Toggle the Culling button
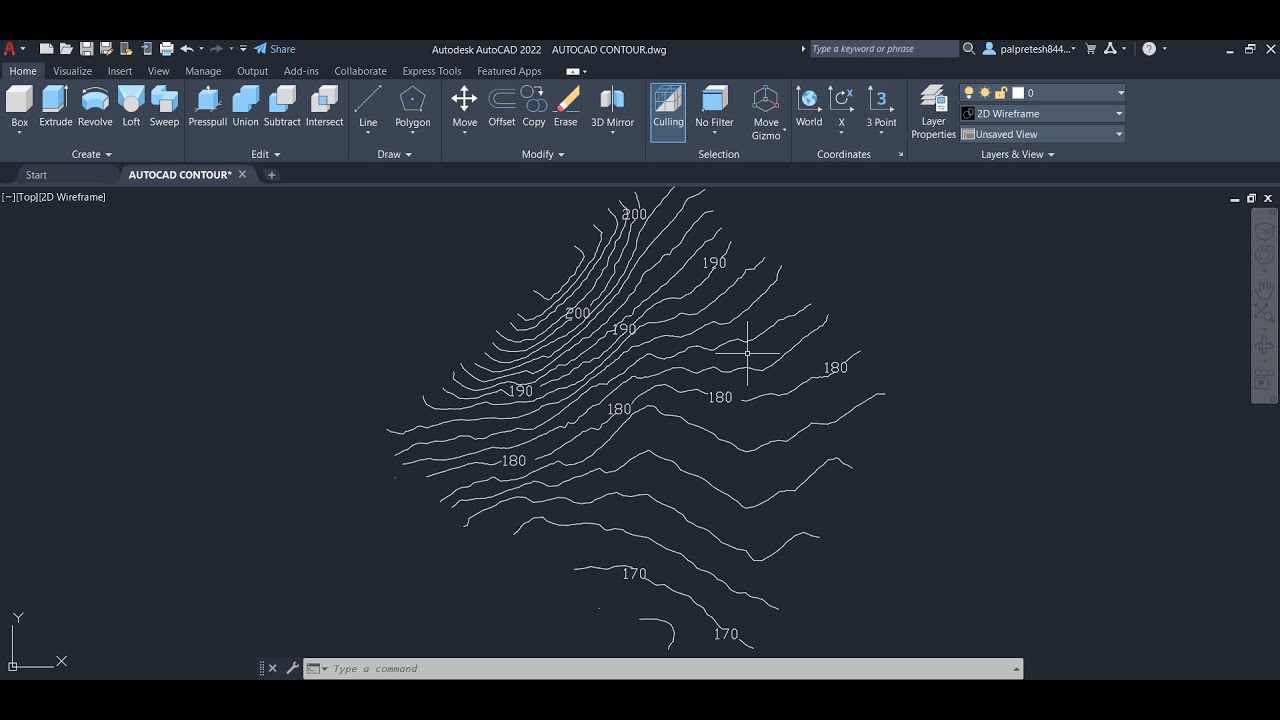The height and width of the screenshot is (720, 1280). pos(668,110)
